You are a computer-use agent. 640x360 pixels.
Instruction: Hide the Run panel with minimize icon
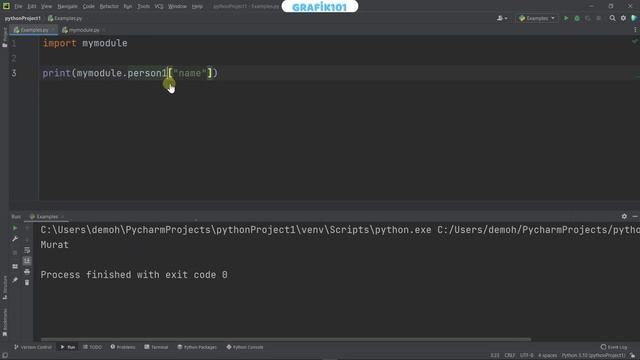click(x=635, y=216)
